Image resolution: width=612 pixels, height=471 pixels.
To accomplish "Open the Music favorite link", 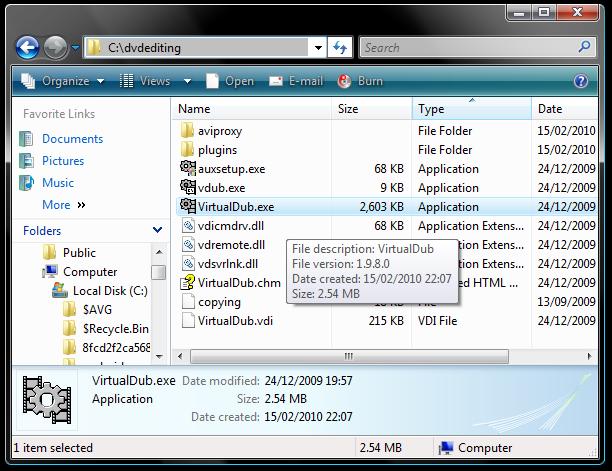I will [58, 183].
